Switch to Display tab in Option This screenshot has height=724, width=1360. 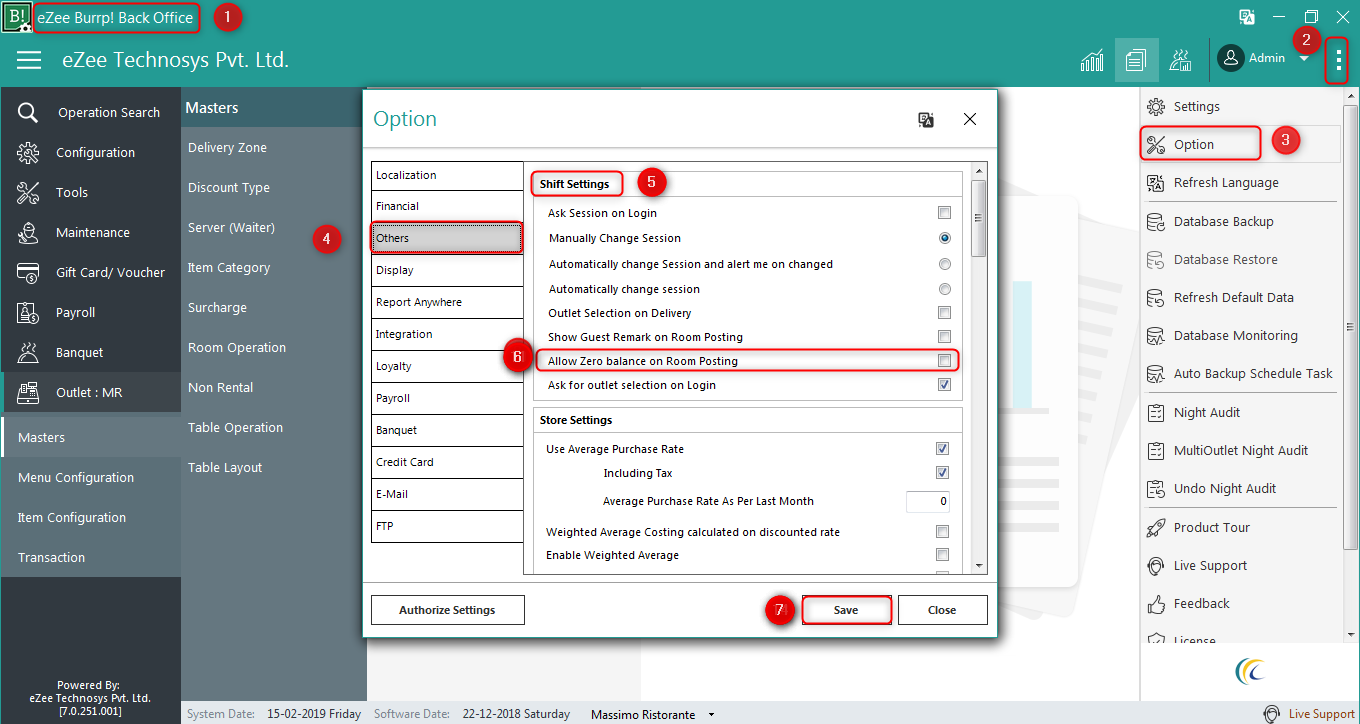tap(447, 270)
